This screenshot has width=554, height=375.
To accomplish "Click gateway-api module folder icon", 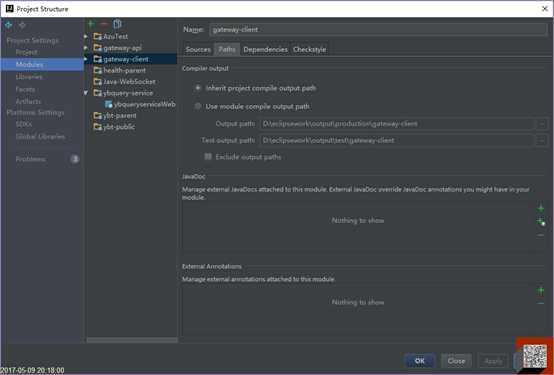I will tap(98, 48).
